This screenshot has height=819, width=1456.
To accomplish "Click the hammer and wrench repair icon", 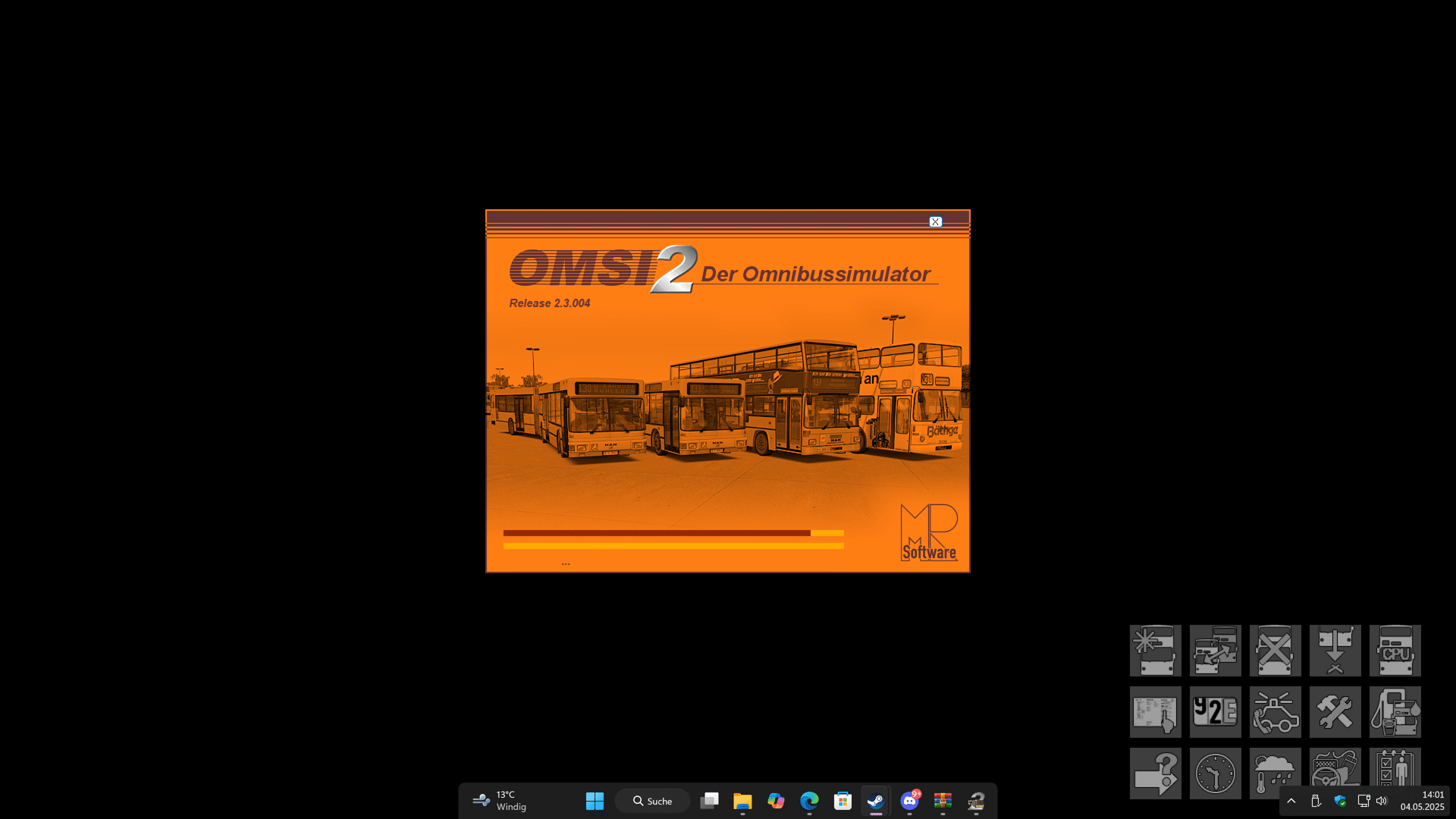I will [1335, 712].
